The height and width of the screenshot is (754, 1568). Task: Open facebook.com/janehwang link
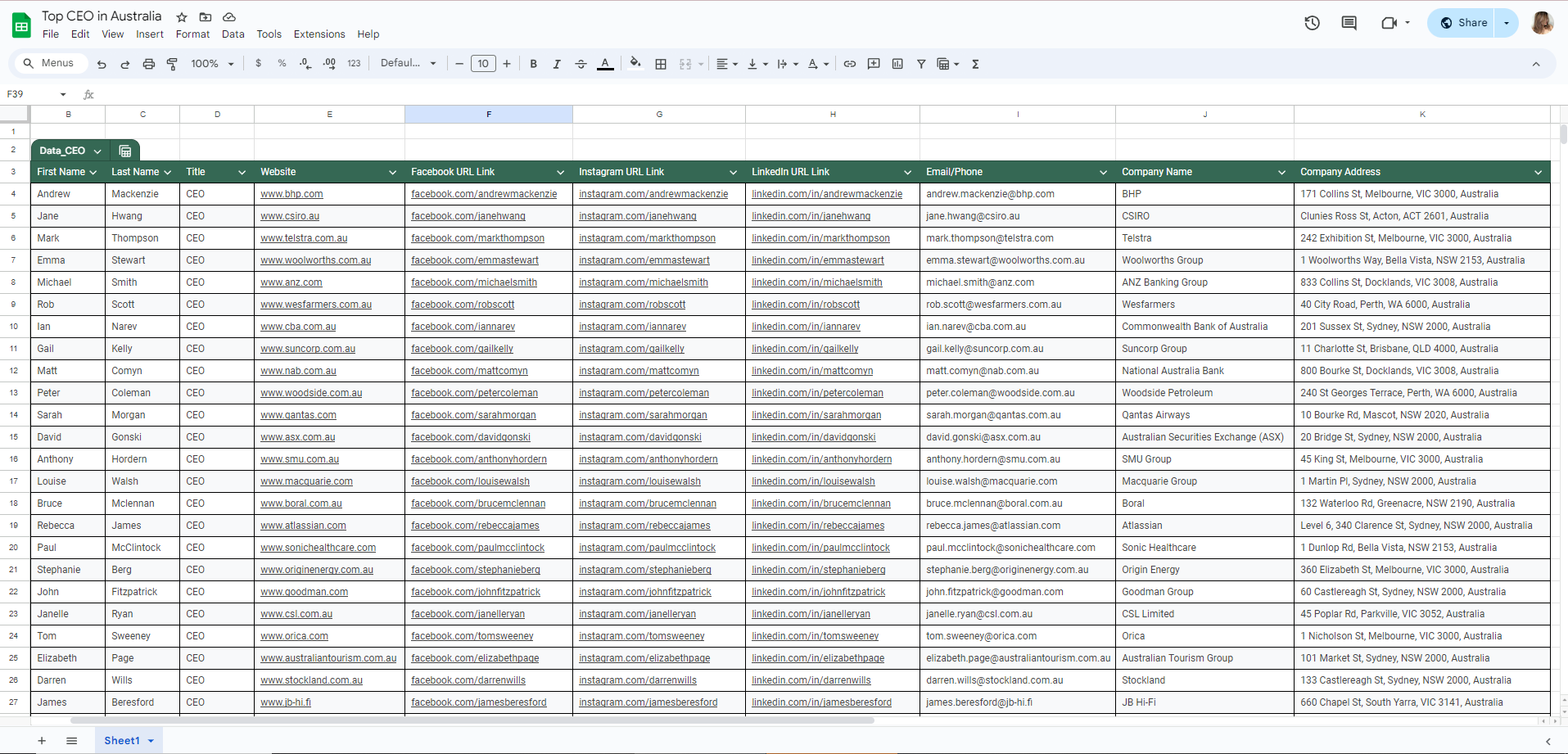(x=468, y=216)
